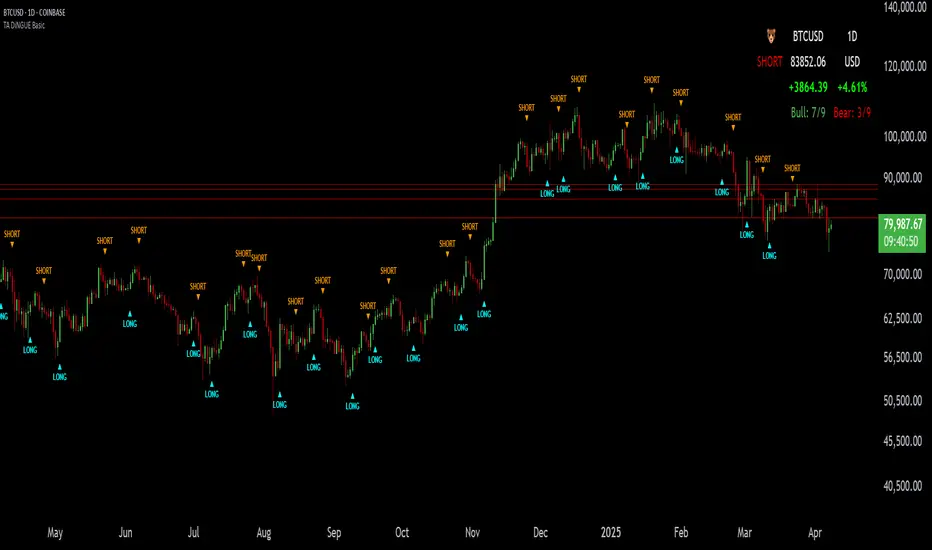Click the 40,500.00 price axis label

coord(903,486)
